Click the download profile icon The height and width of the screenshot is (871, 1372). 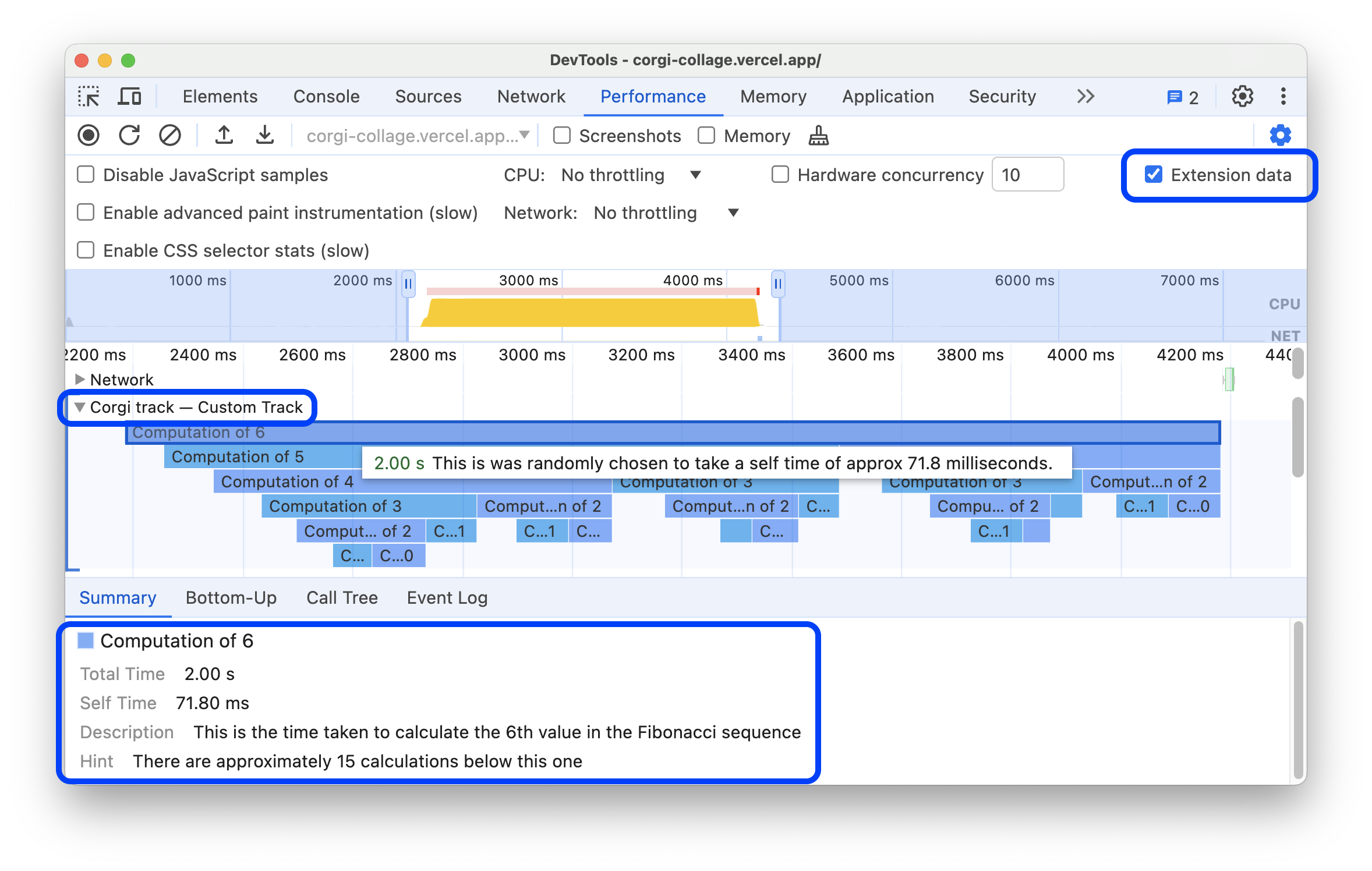[262, 135]
